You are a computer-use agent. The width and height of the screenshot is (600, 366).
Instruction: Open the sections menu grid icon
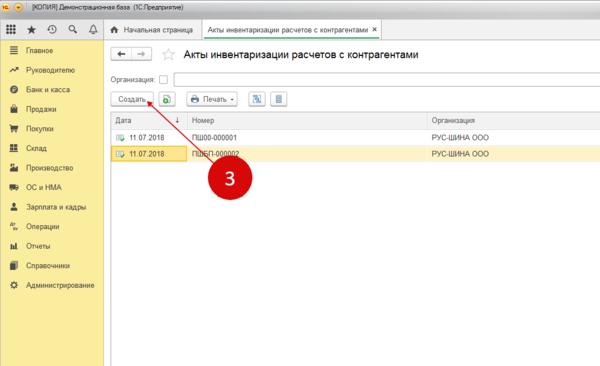click(11, 29)
